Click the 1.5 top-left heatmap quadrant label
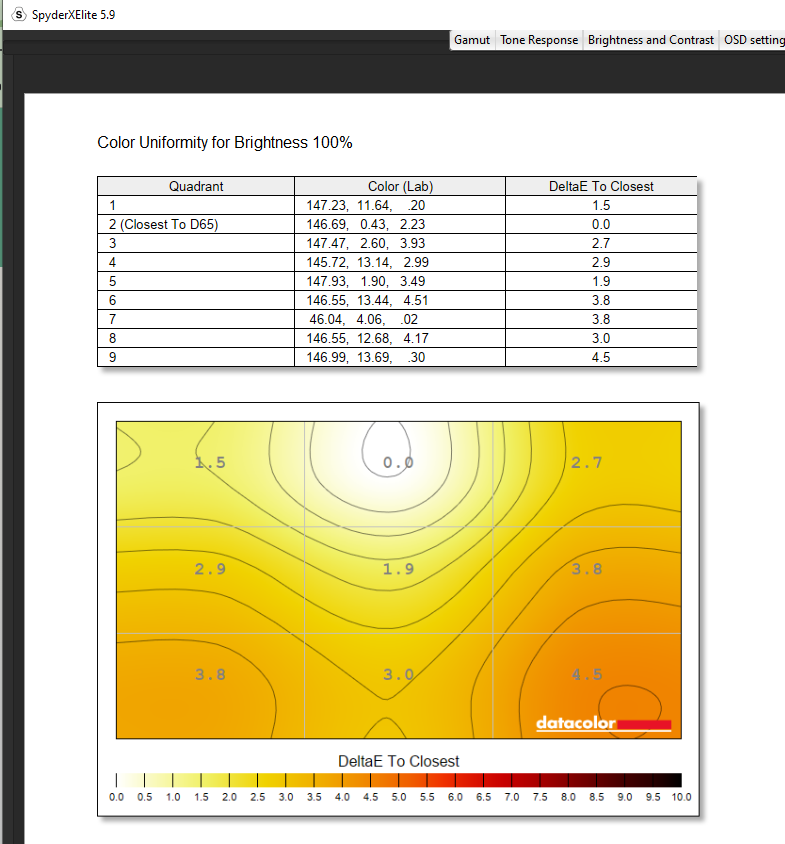Viewport: 785px width, 844px height. tap(210, 463)
